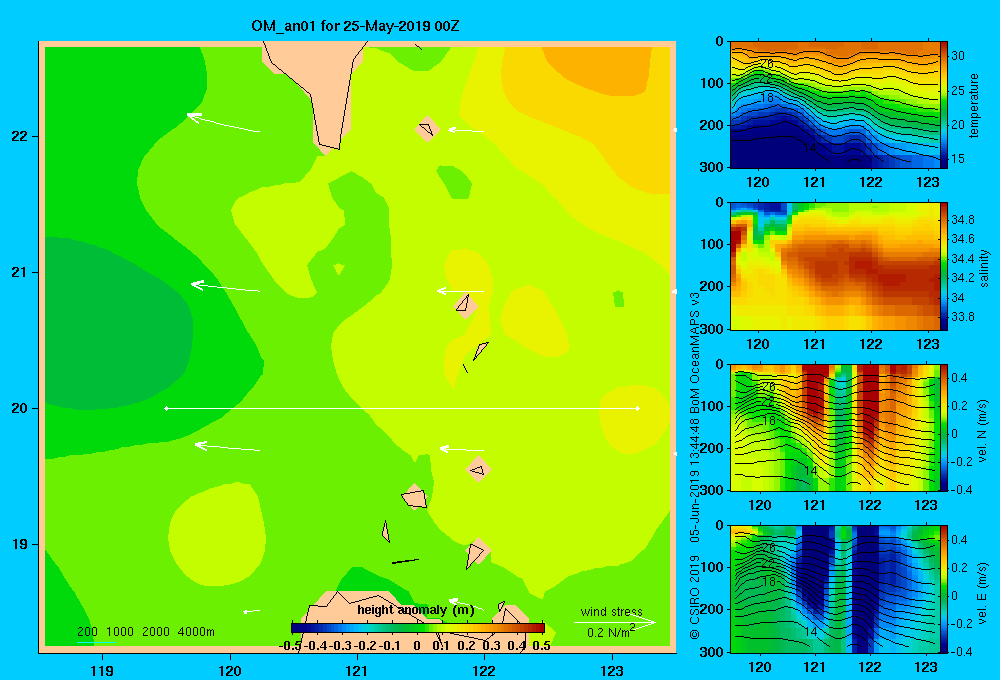Click the title "OM_an01 for 25-May-2019 00Z"

355,26
